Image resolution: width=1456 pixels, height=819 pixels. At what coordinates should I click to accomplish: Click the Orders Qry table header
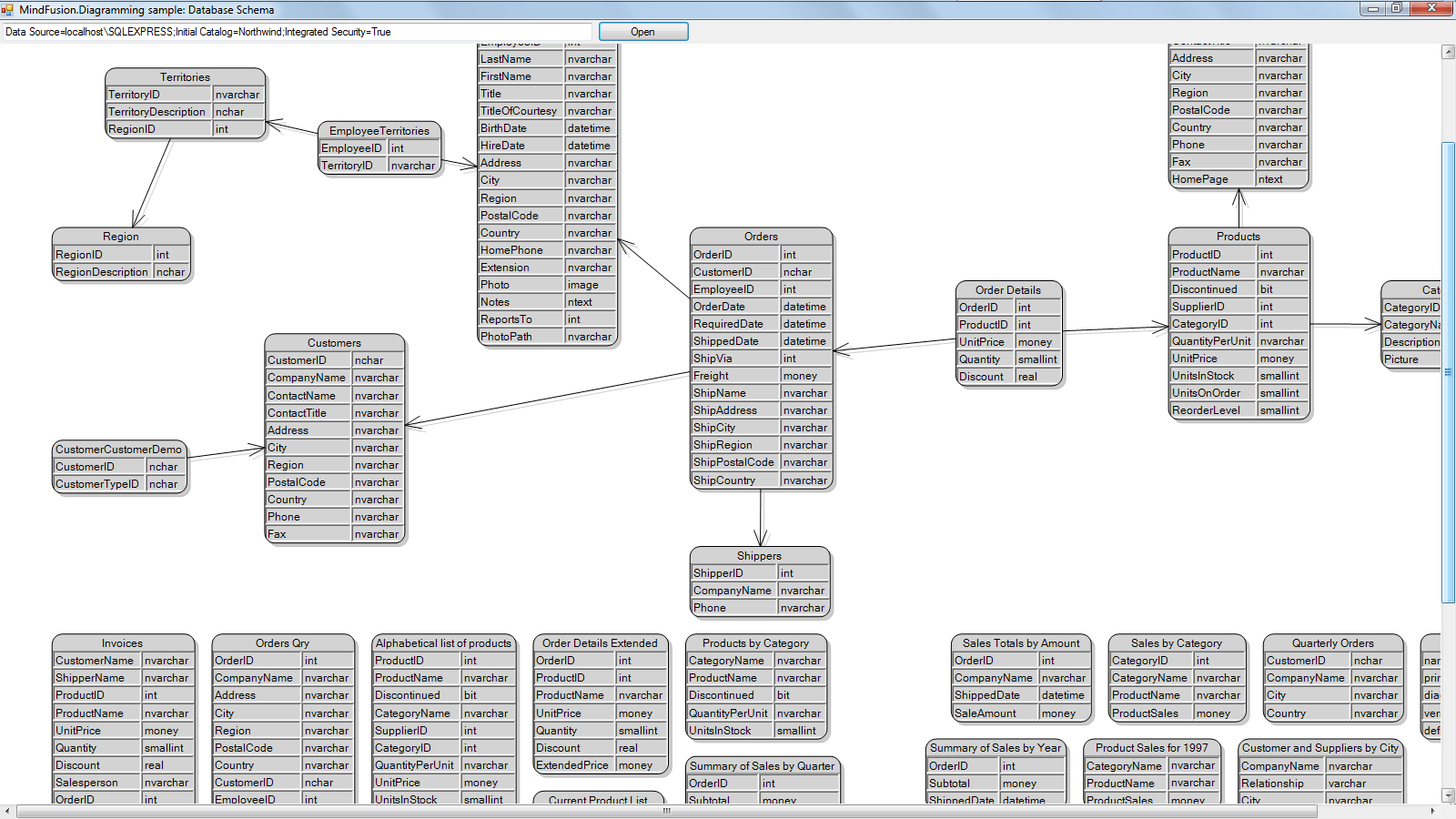tap(282, 642)
